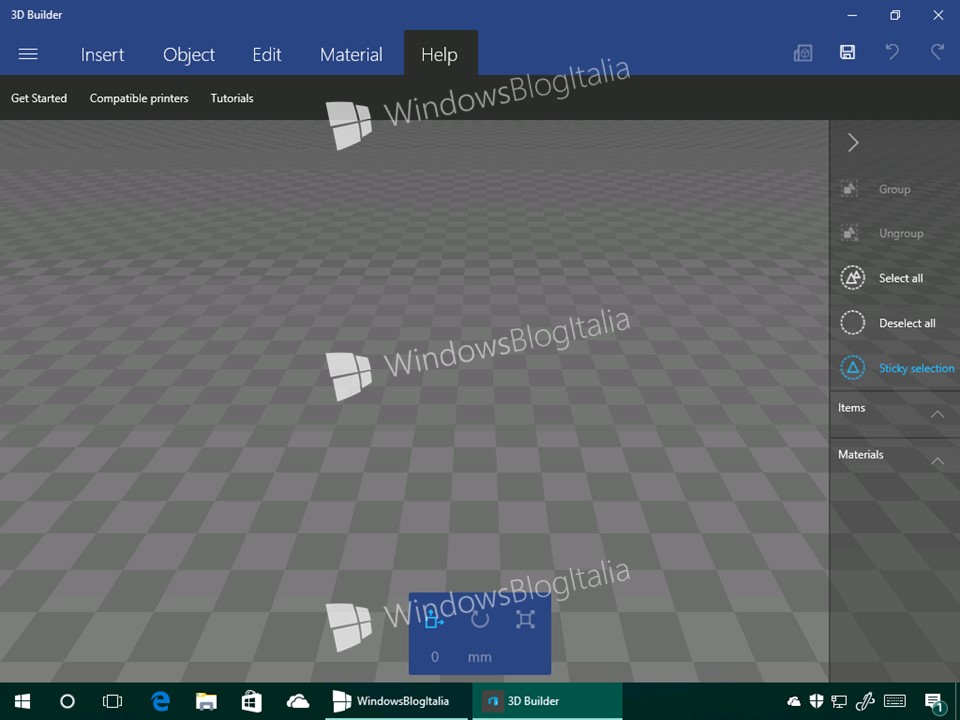
Task: Launch Microsoft Edge from taskbar
Action: tap(160, 701)
